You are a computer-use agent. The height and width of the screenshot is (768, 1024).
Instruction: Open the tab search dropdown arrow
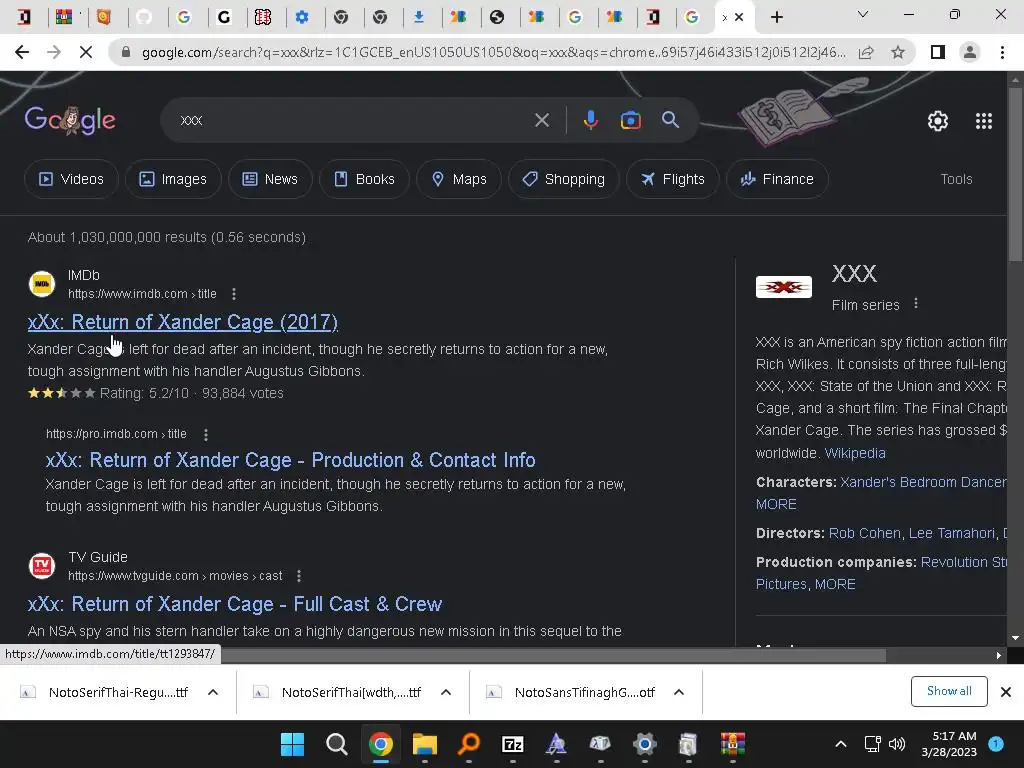click(x=863, y=14)
